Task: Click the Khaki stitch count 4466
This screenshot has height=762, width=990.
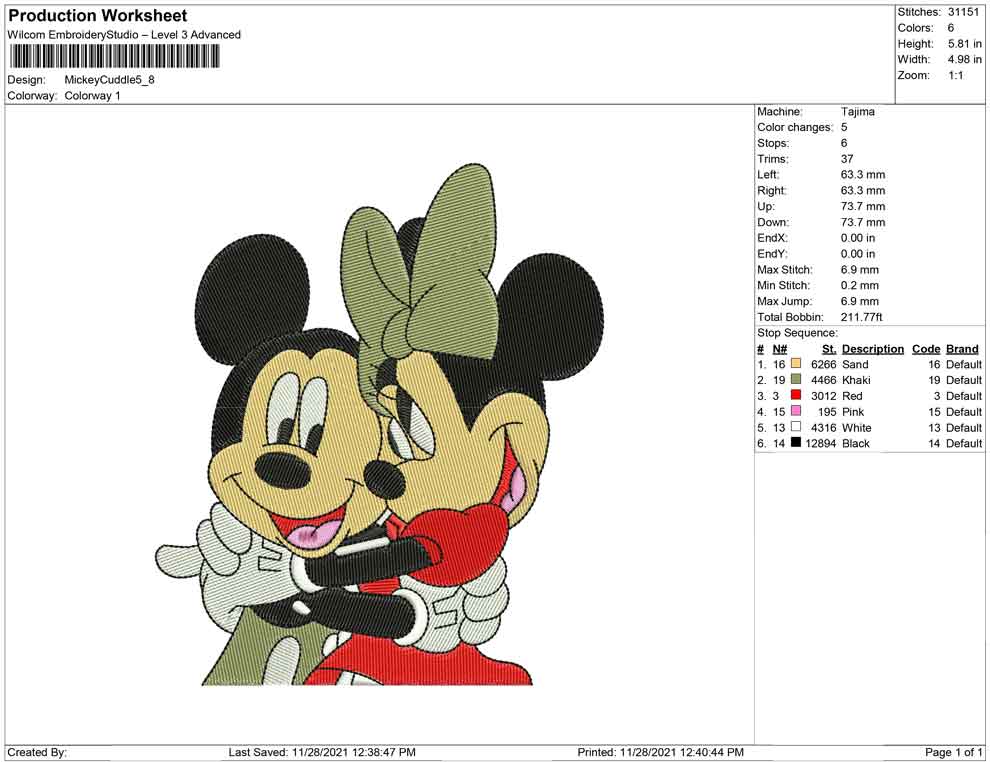Action: pyautogui.click(x=823, y=380)
